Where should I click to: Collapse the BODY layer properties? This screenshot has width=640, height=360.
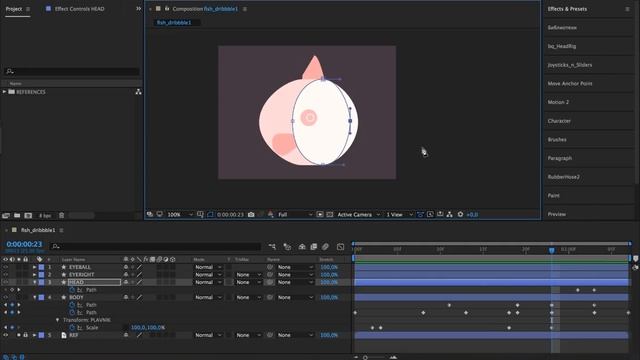pos(35,298)
